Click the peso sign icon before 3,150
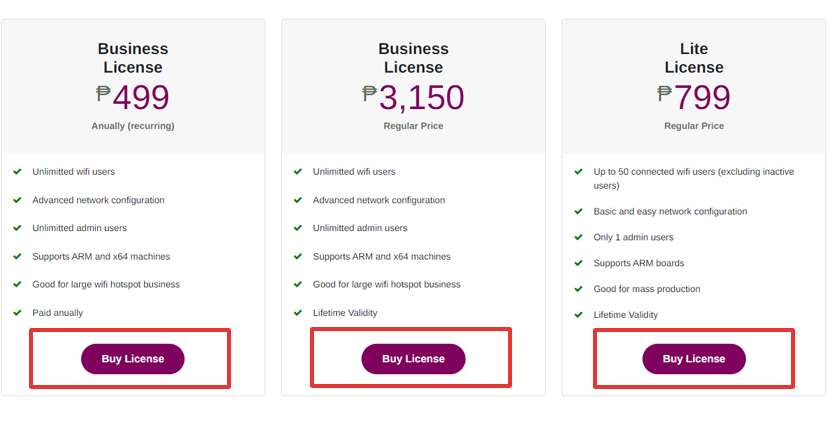The height and width of the screenshot is (422, 827). [x=370, y=93]
